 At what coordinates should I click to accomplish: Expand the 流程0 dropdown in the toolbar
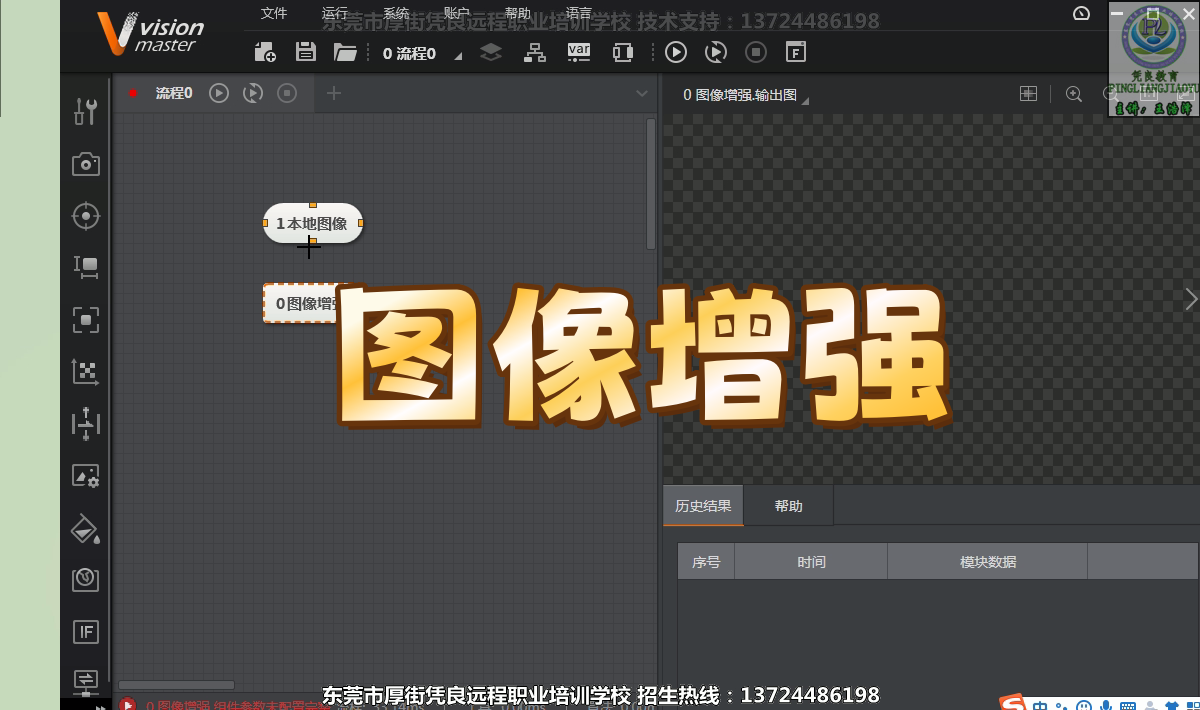[459, 57]
